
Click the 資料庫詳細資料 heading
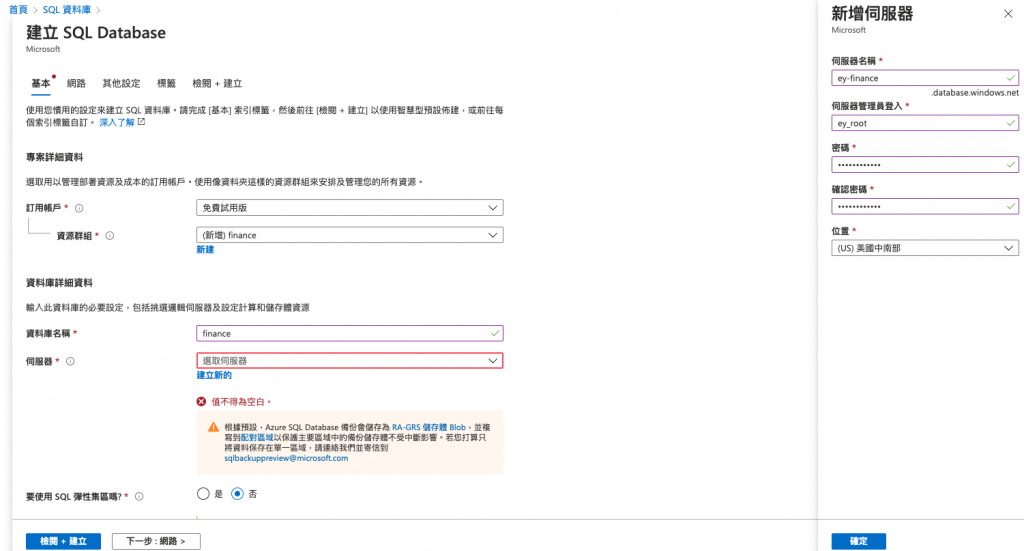pyautogui.click(x=59, y=283)
